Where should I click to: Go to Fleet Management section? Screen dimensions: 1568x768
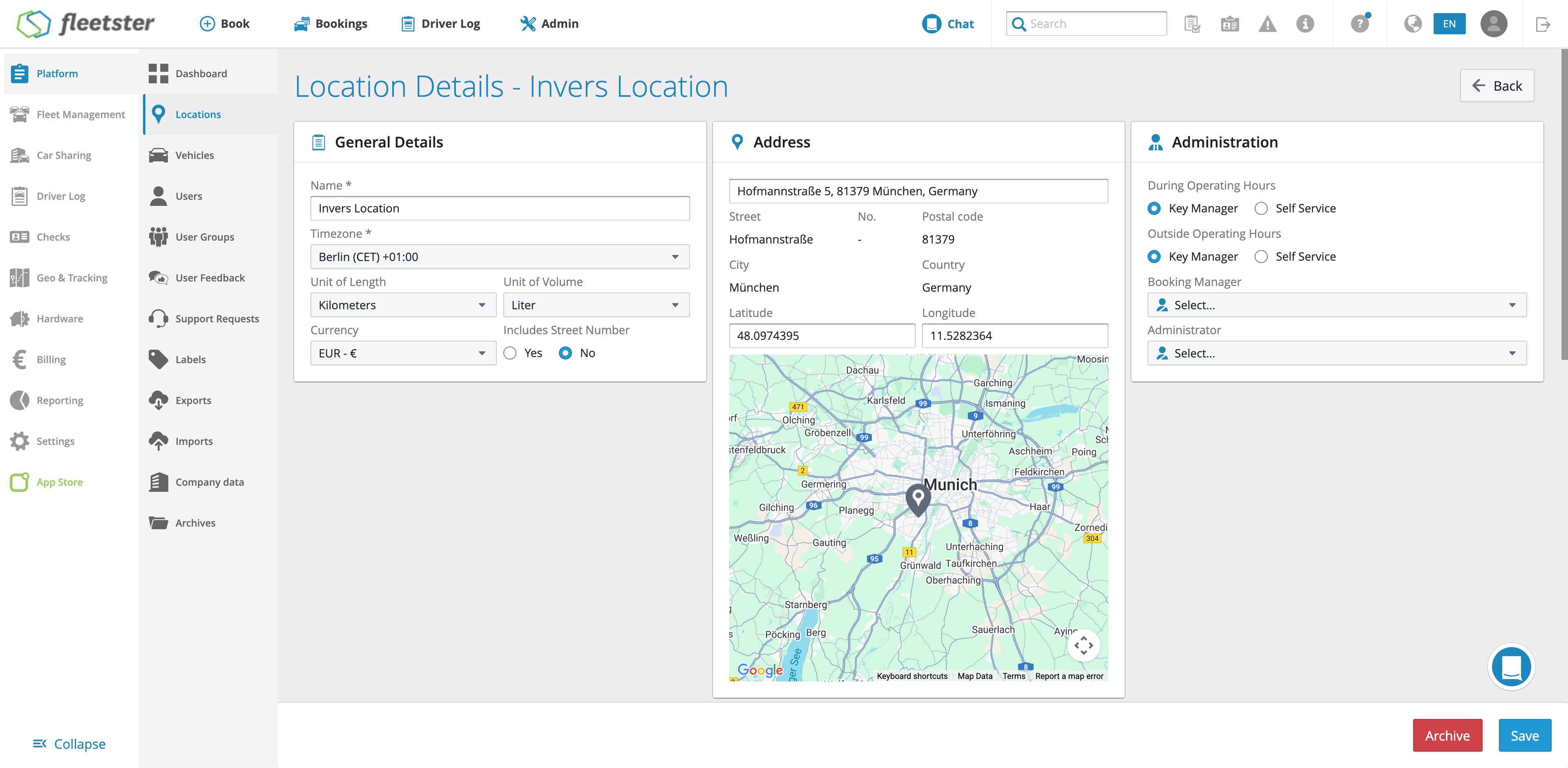tap(80, 114)
